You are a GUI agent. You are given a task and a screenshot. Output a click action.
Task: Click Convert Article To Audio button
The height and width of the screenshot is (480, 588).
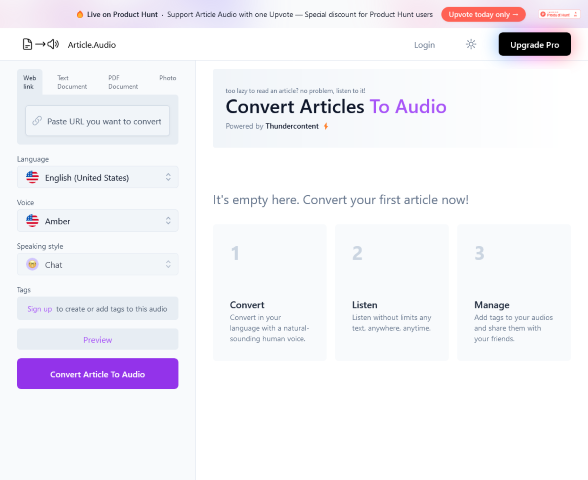click(x=98, y=374)
